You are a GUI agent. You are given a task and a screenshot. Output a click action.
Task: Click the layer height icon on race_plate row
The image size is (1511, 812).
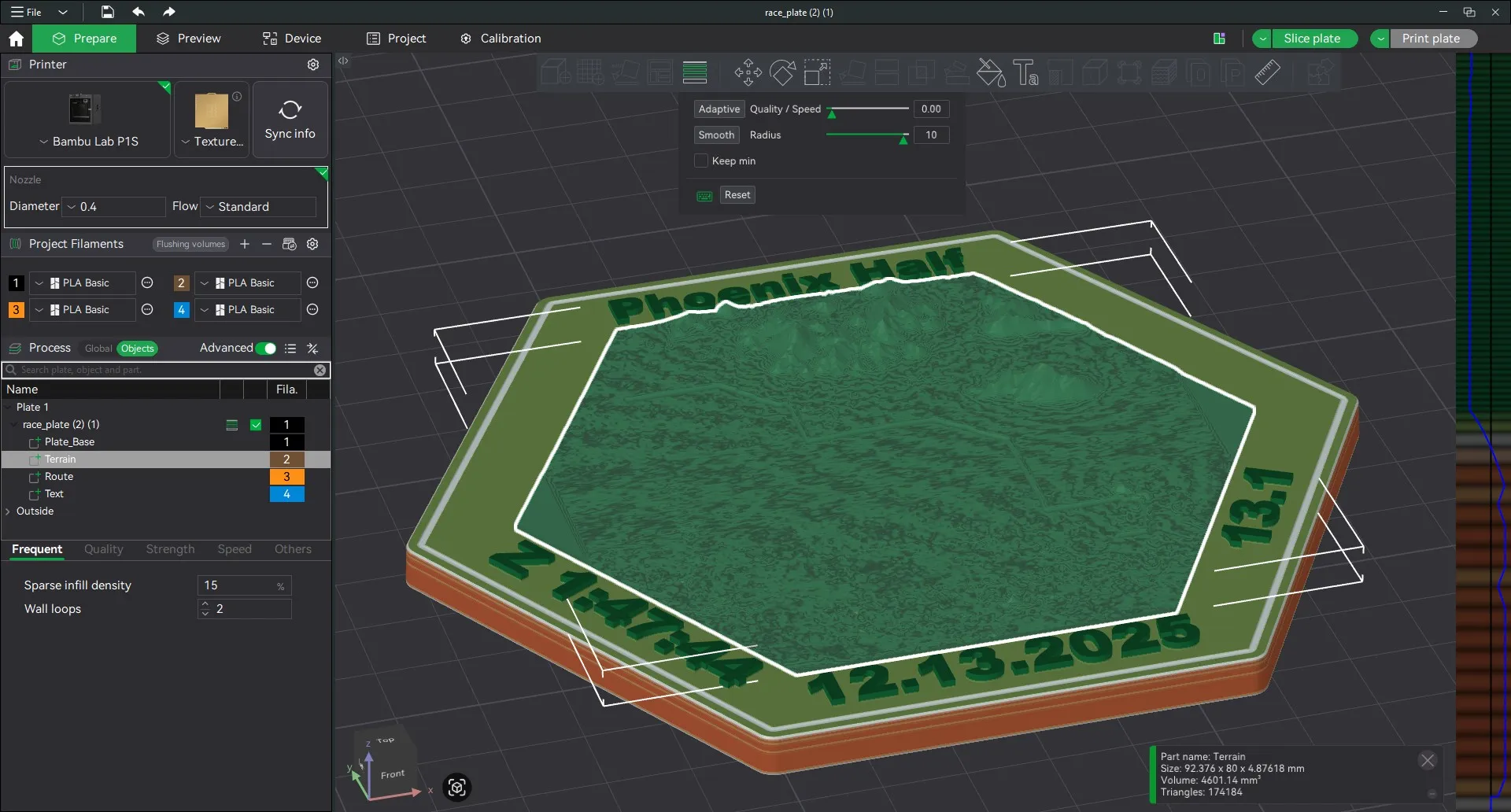coord(232,425)
